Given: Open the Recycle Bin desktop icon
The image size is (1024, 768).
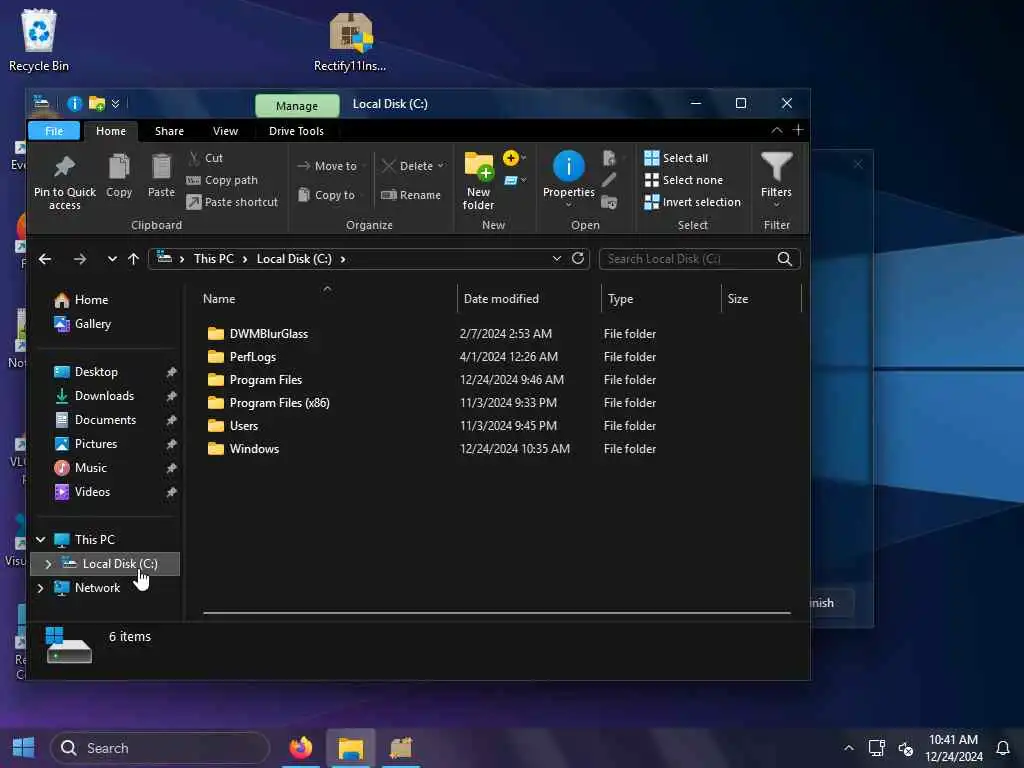Looking at the screenshot, I should pos(39,40).
